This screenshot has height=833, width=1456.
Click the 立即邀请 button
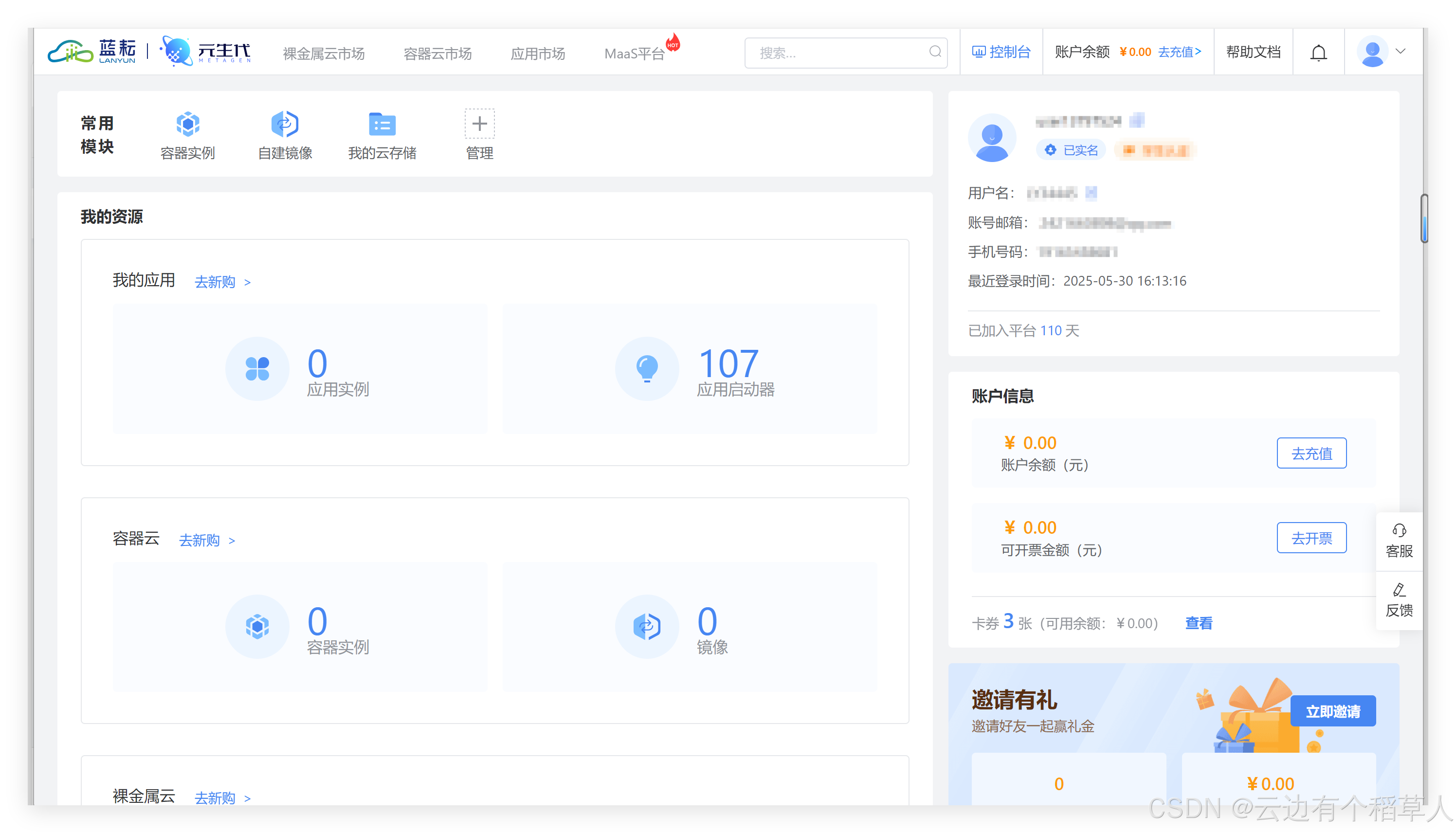click(x=1332, y=711)
